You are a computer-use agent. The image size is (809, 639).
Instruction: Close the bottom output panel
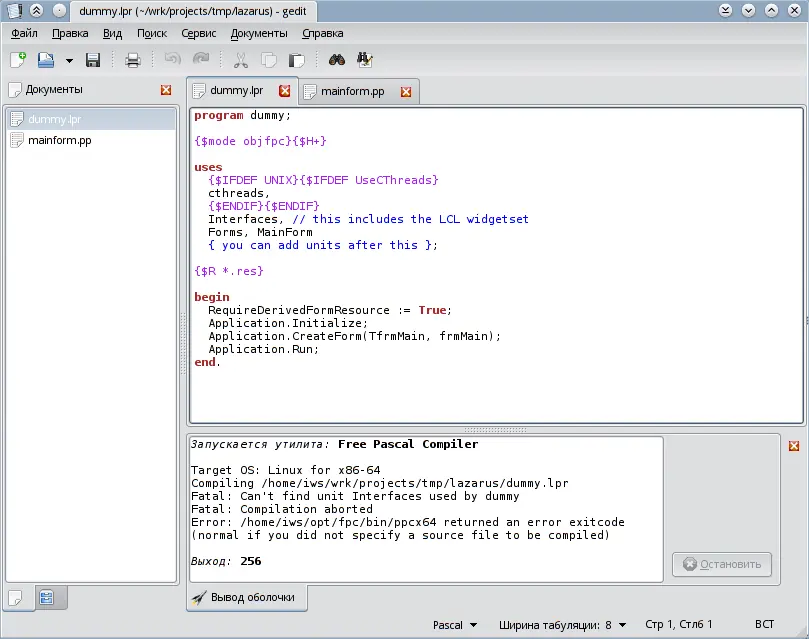pos(794,446)
